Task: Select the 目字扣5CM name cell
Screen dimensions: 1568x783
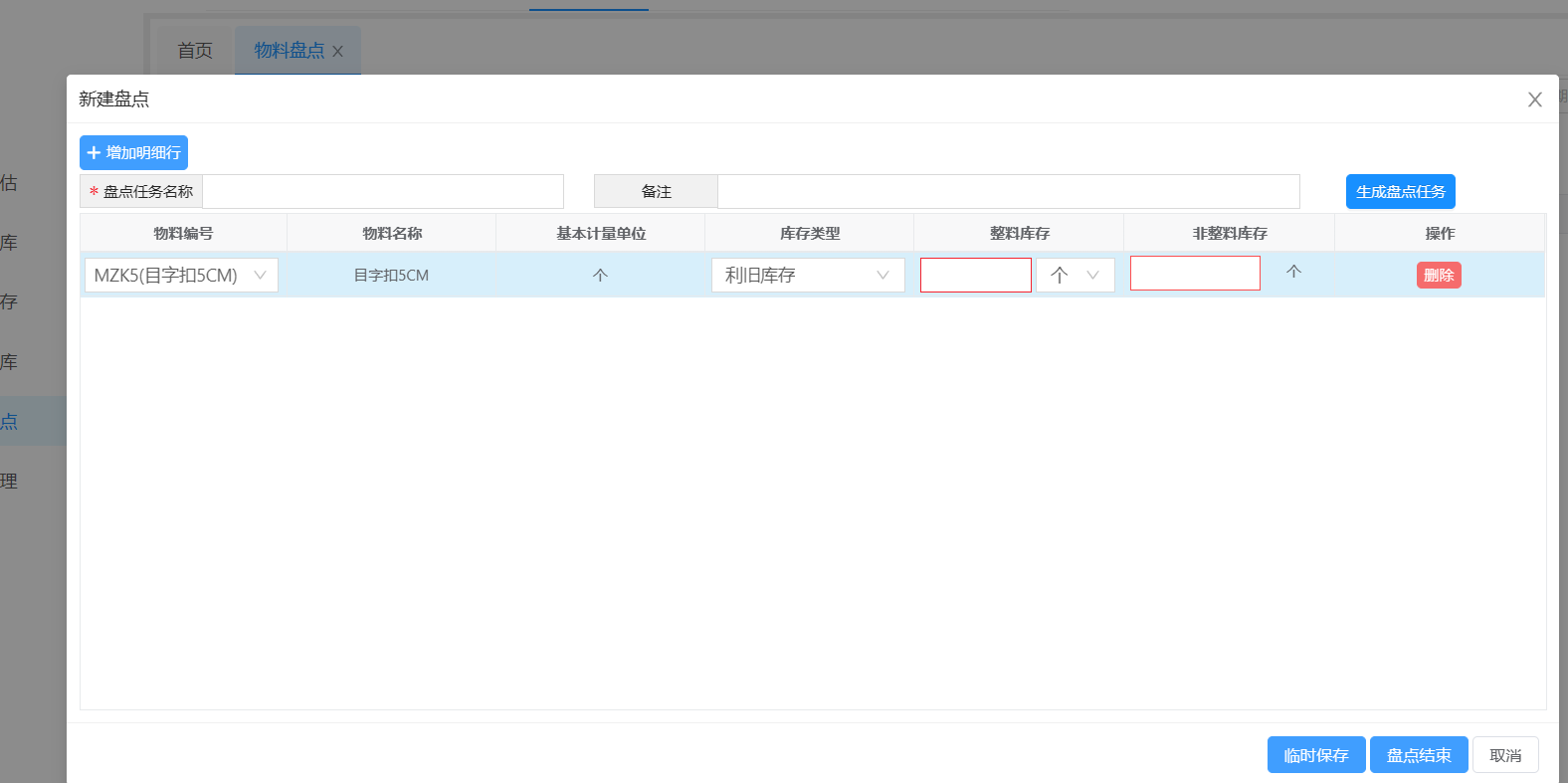Action: point(391,276)
